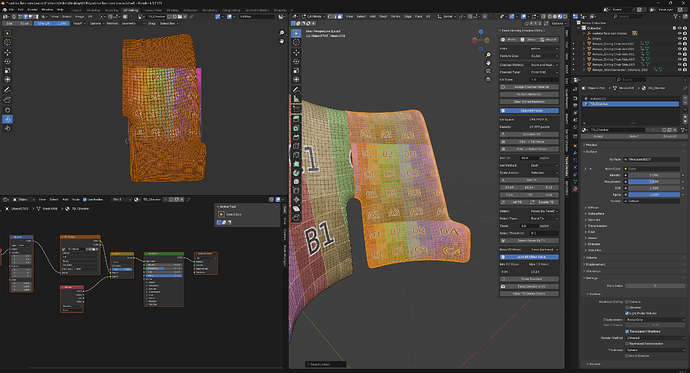Open the Render properties tab icon

pyautogui.click(x=575, y=98)
